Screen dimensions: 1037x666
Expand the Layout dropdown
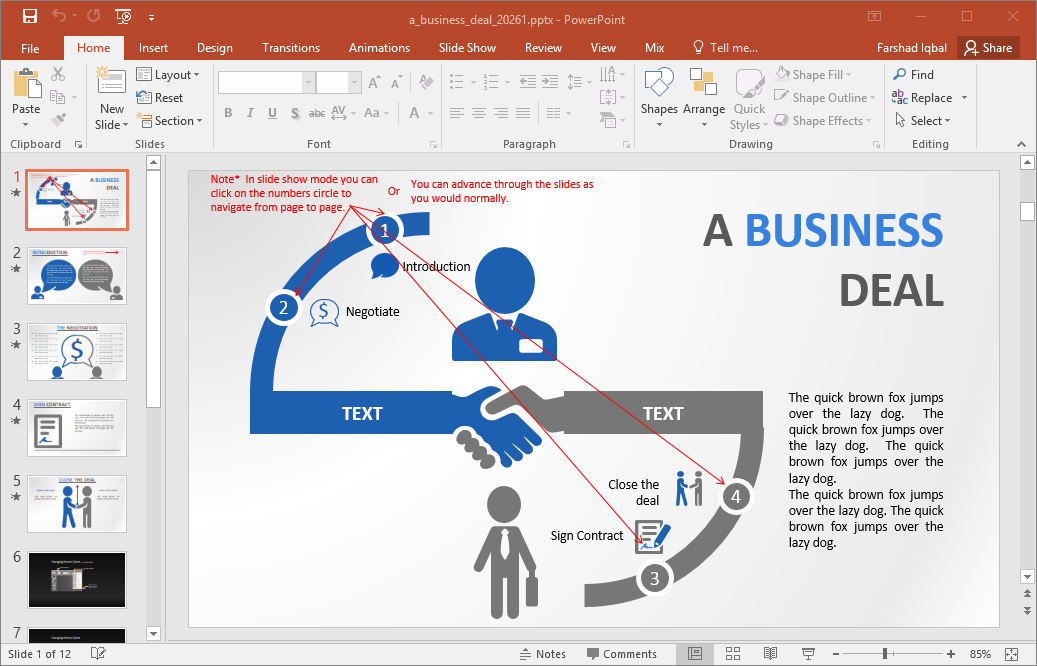(x=169, y=75)
